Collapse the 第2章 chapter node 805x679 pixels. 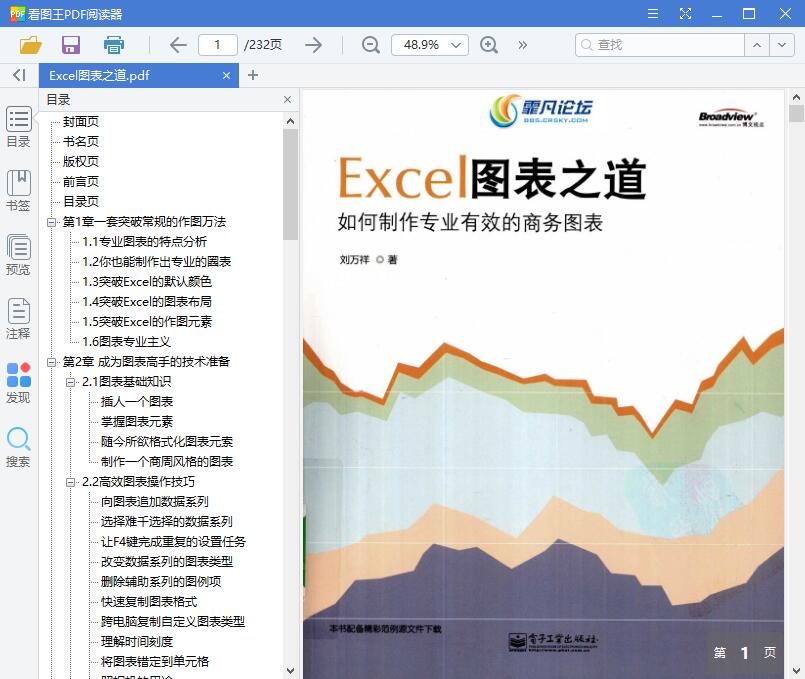tap(51, 362)
